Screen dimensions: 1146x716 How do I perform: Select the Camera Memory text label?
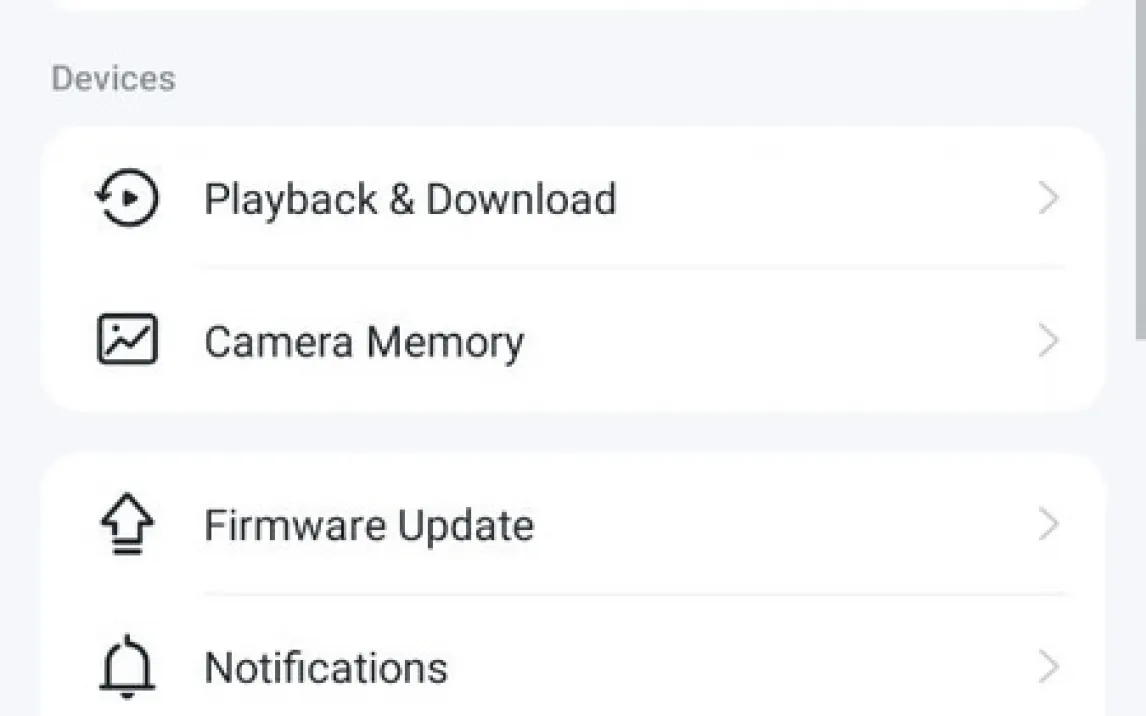[364, 342]
